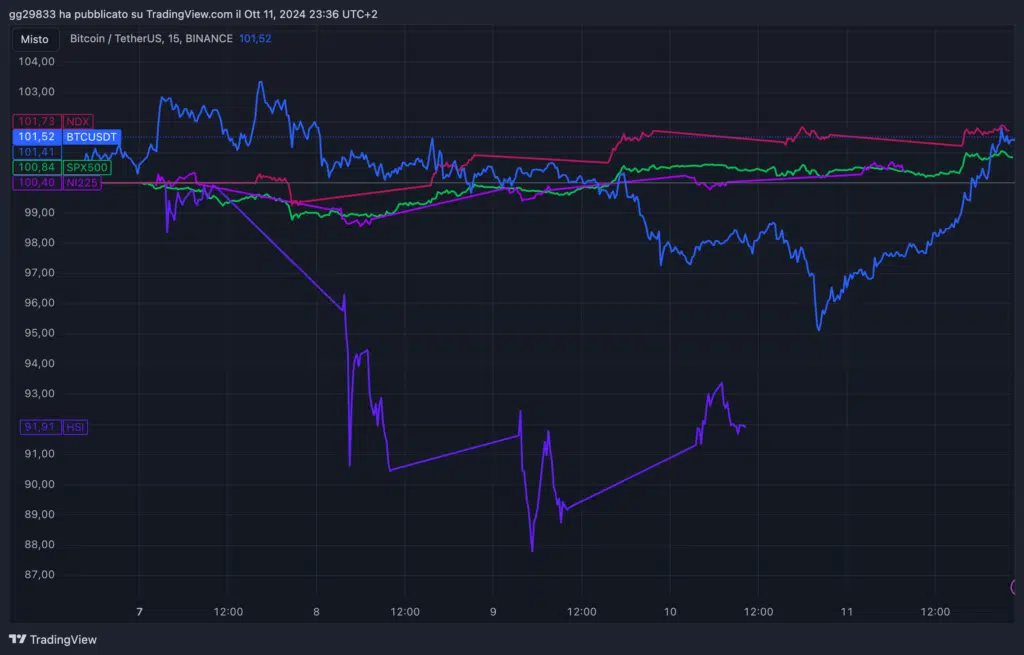
Task: Click the day 11 time axis marker
Action: (846, 611)
